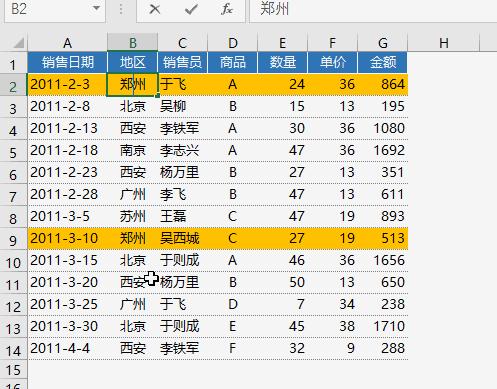Click amount cell 893
The height and width of the screenshot is (389, 497).
(x=383, y=216)
